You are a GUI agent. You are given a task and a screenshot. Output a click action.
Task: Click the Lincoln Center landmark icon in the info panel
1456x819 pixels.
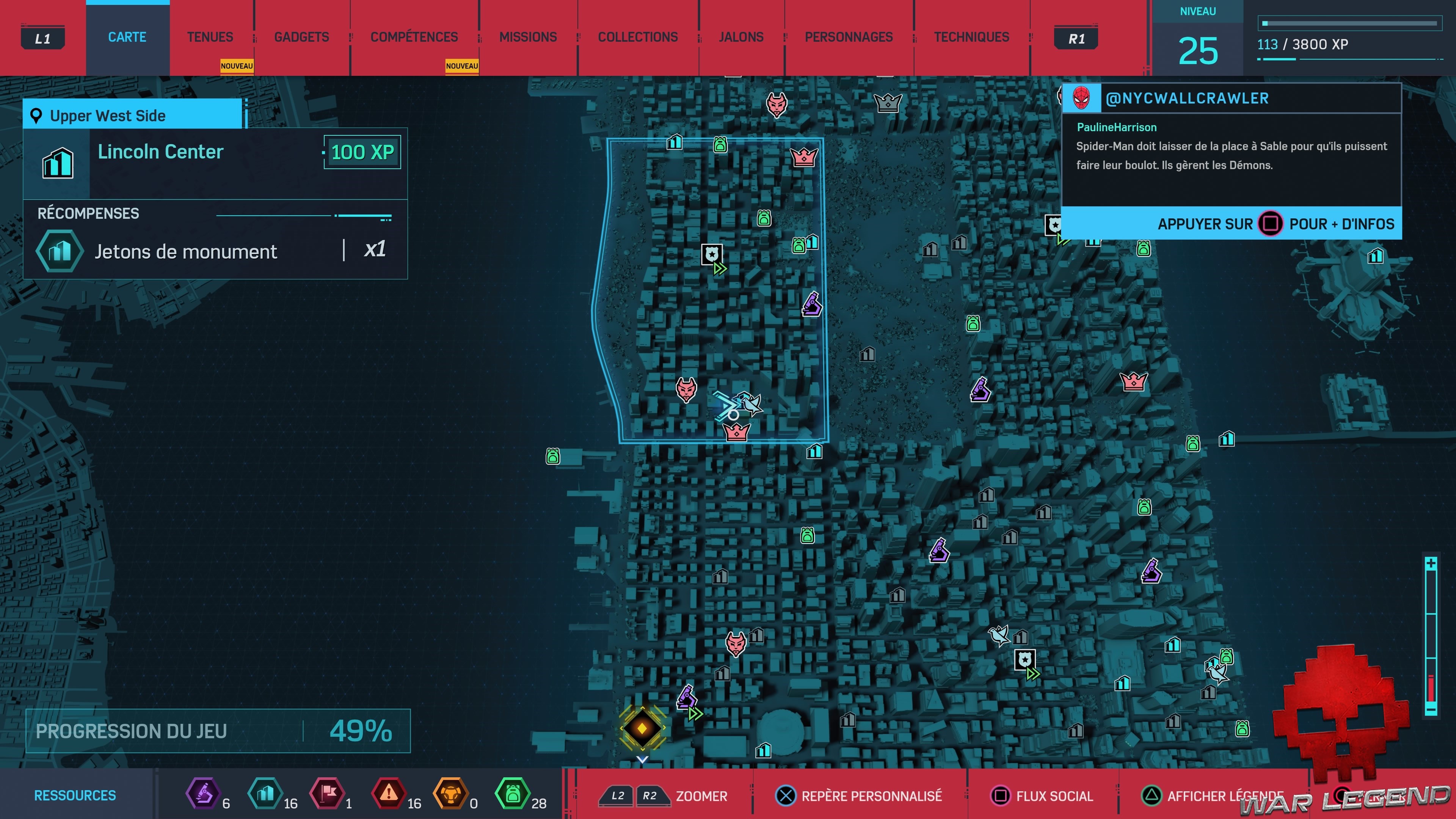pos(58,163)
